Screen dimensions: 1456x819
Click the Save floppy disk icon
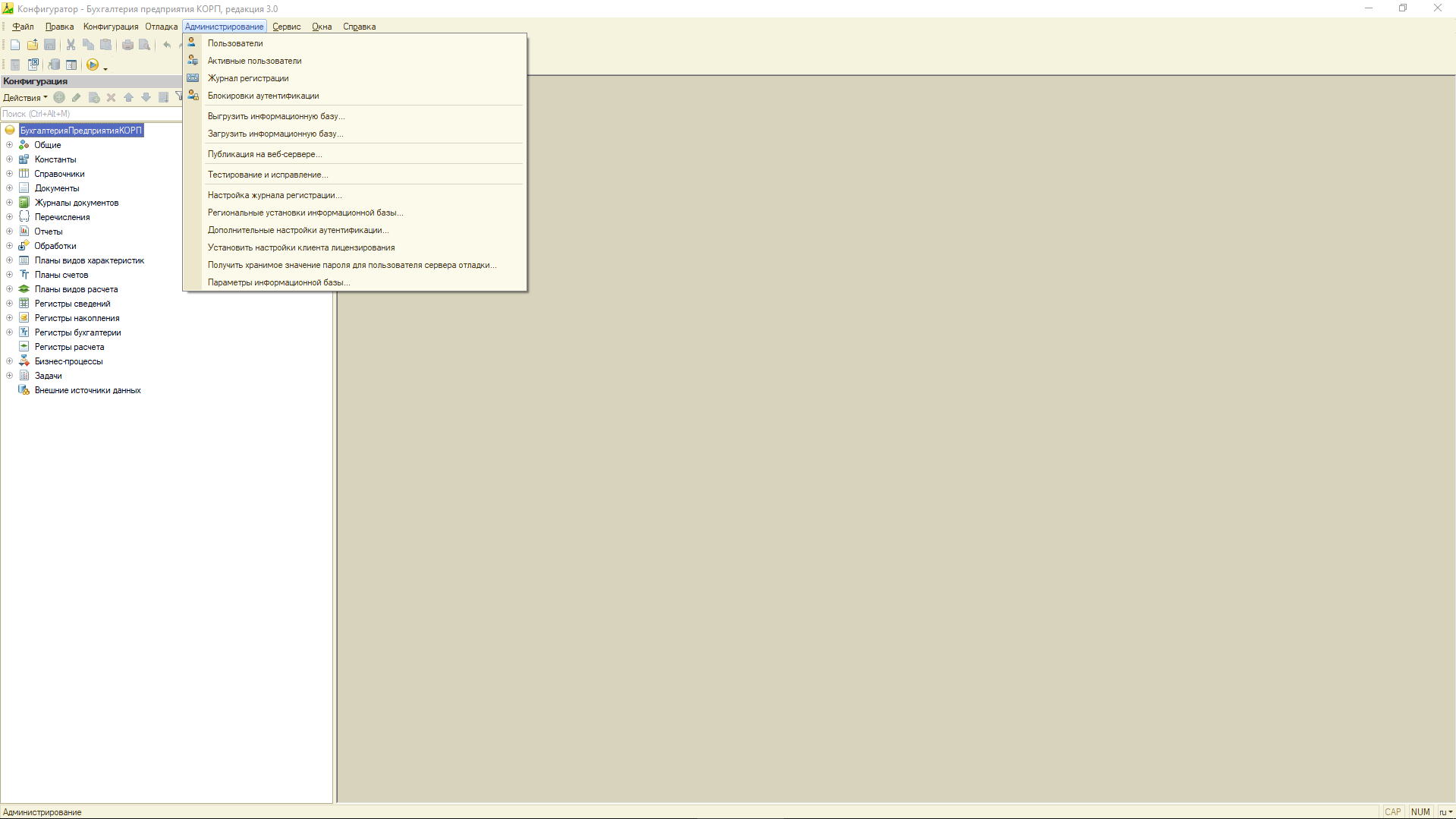[50, 45]
